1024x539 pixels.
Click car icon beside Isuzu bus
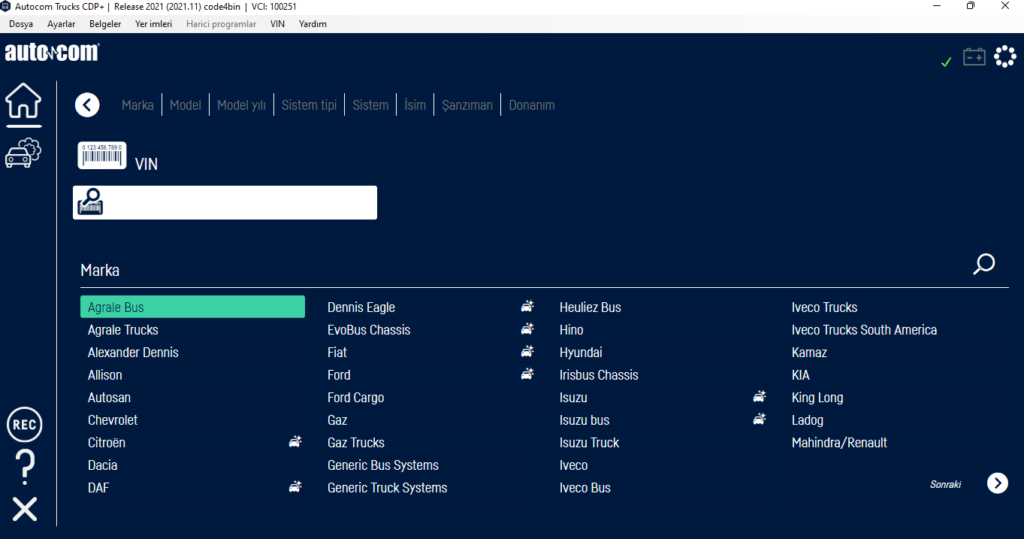759,419
